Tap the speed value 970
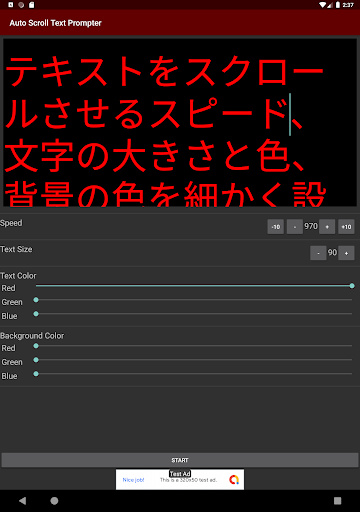The width and height of the screenshot is (360, 512). point(311,226)
